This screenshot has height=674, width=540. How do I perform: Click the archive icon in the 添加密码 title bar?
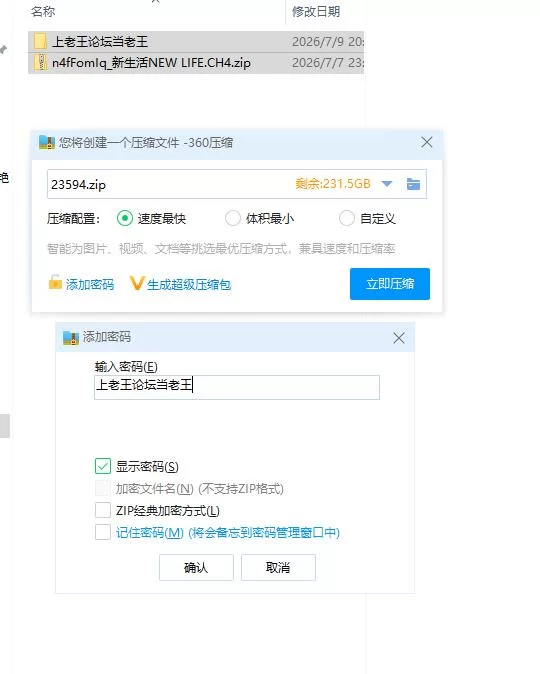tap(71, 337)
